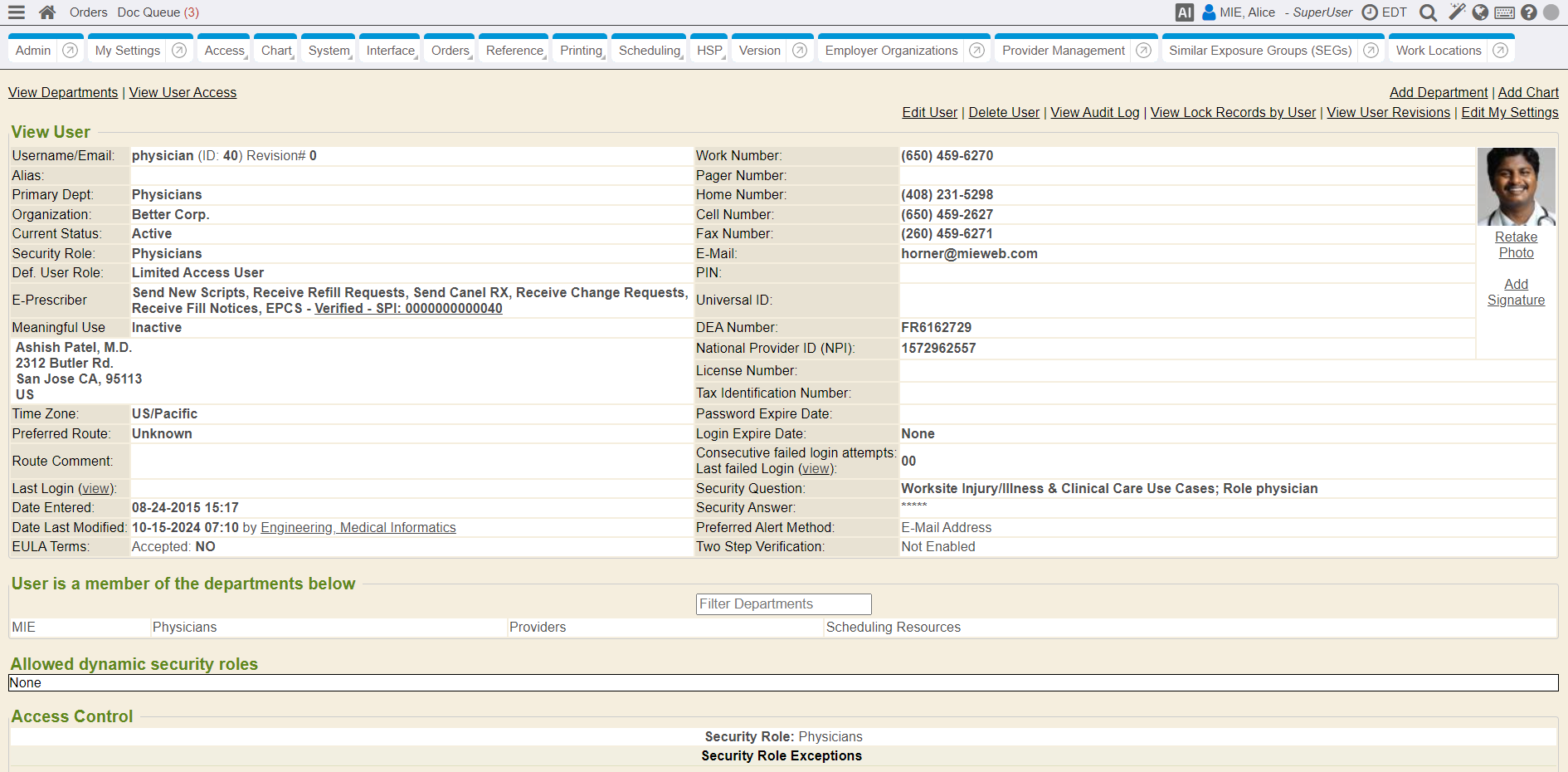Click the Filter Departments input field
This screenshot has width=1568, height=772.
pyautogui.click(x=783, y=604)
